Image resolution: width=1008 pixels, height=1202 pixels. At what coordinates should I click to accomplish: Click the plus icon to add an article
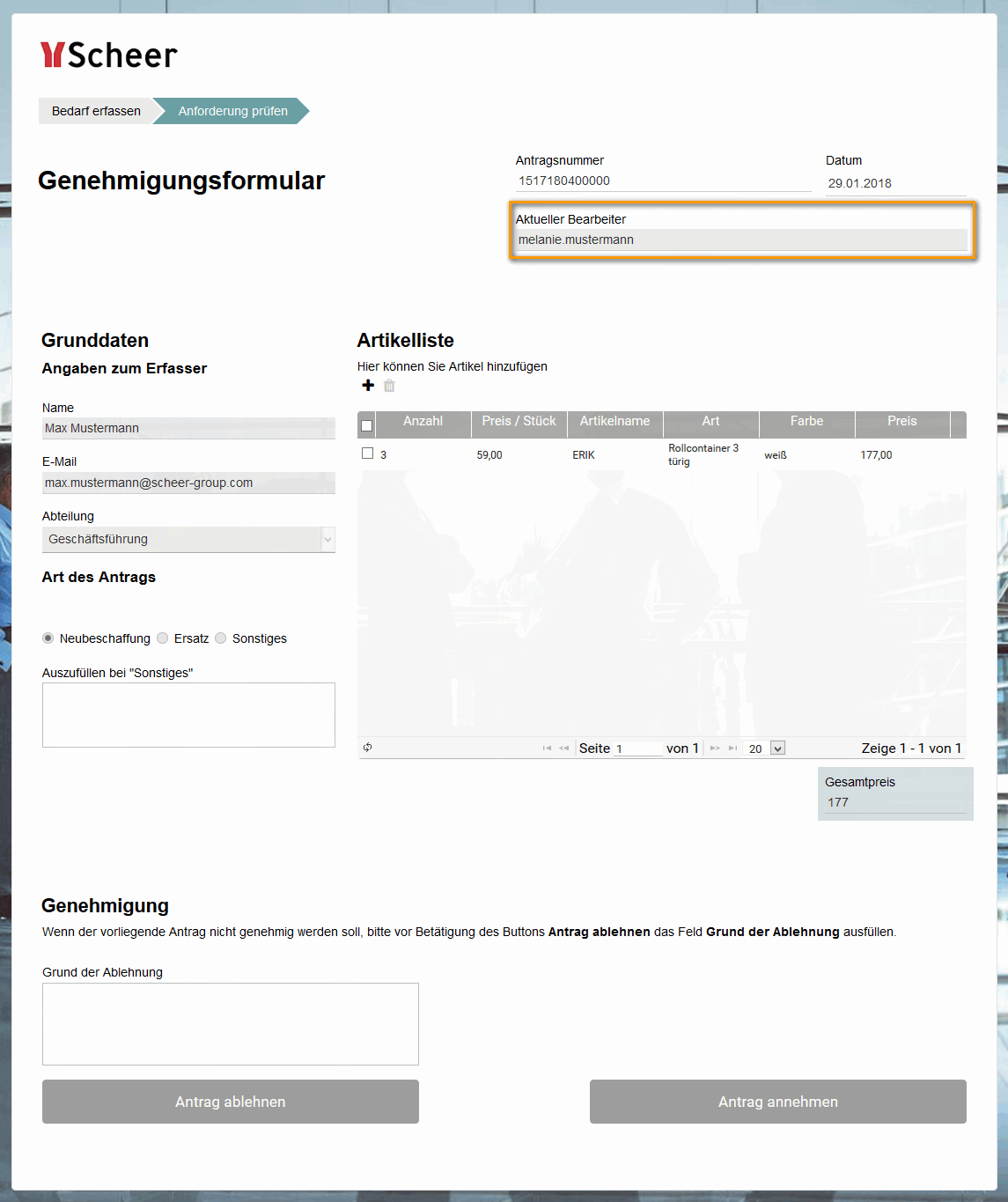(368, 385)
